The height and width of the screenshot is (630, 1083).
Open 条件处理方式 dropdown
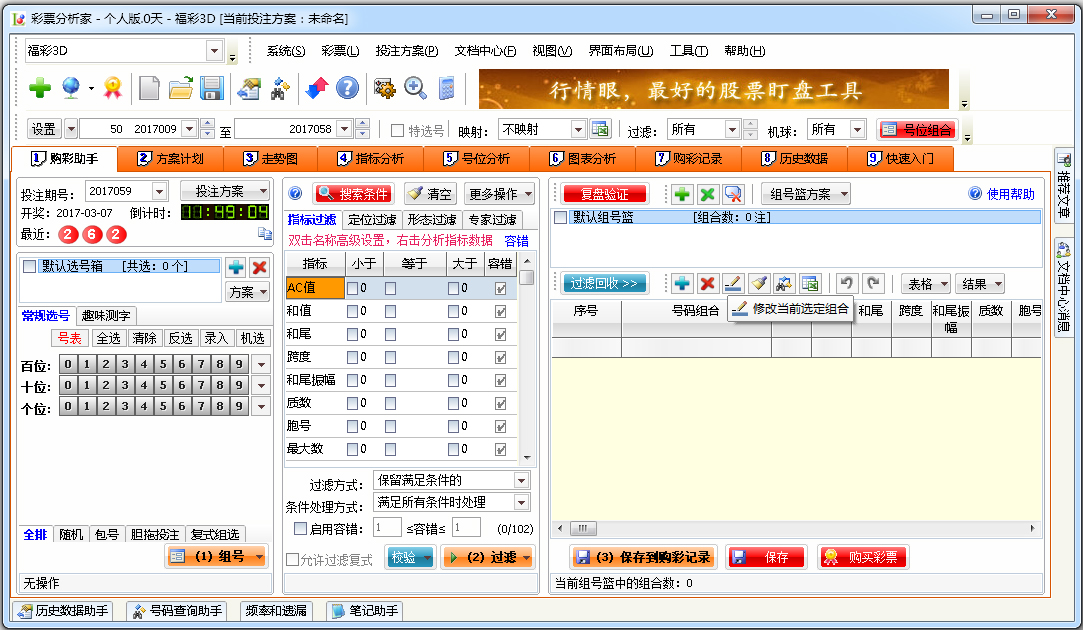[x=521, y=502]
